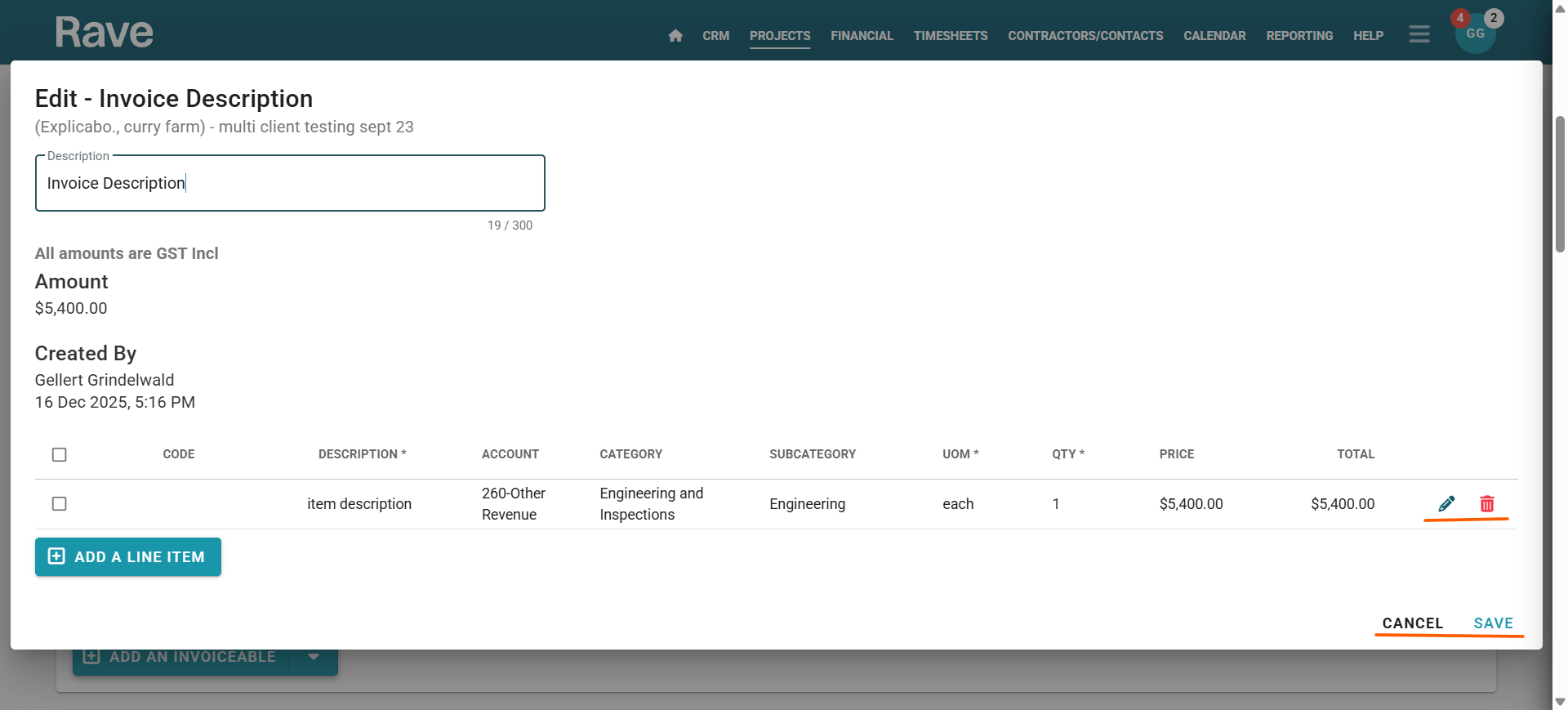Open the hamburger menu icon

pos(1419,34)
